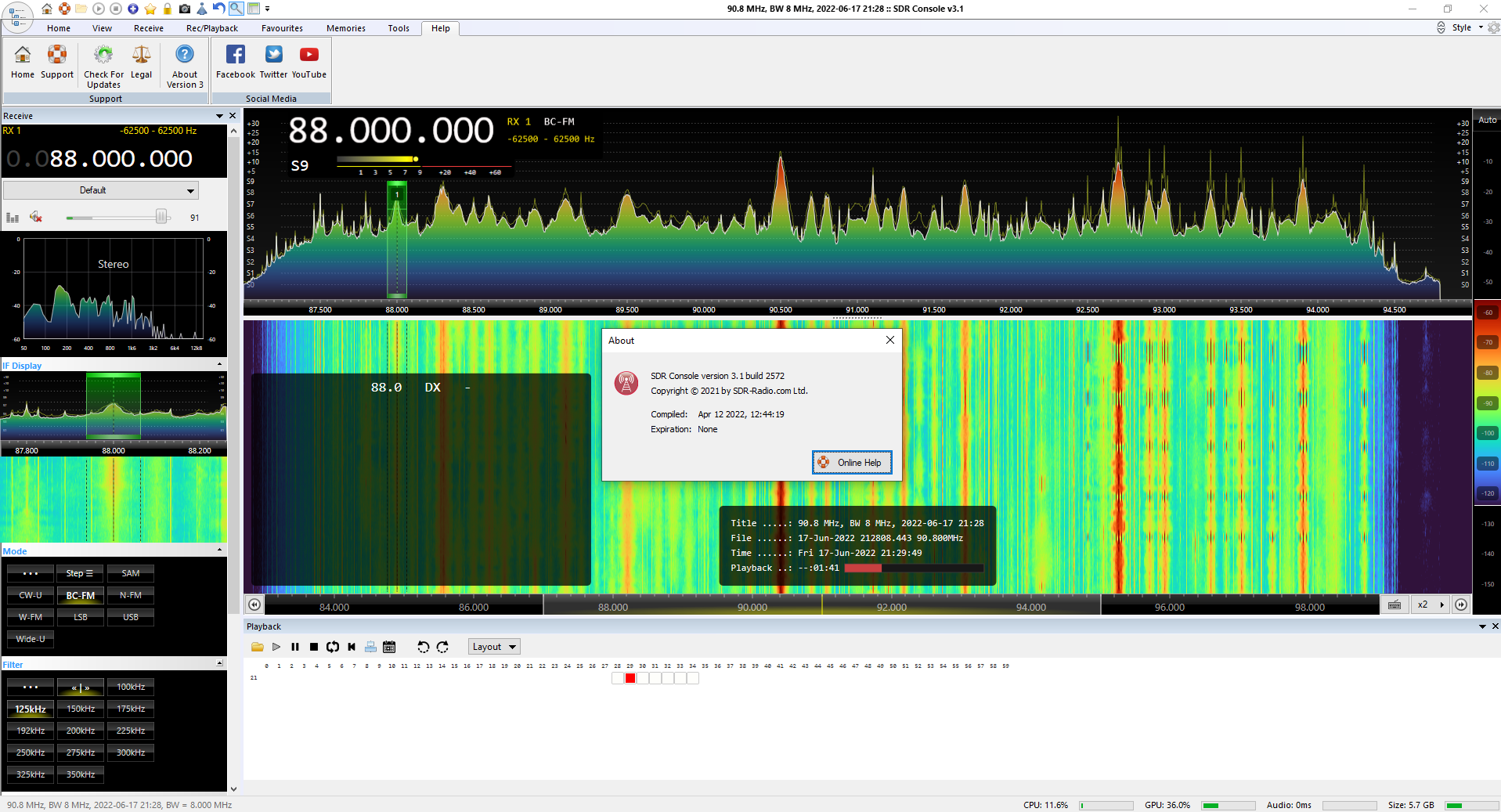Pause the recording playback
The width and height of the screenshot is (1501, 812).
(295, 647)
